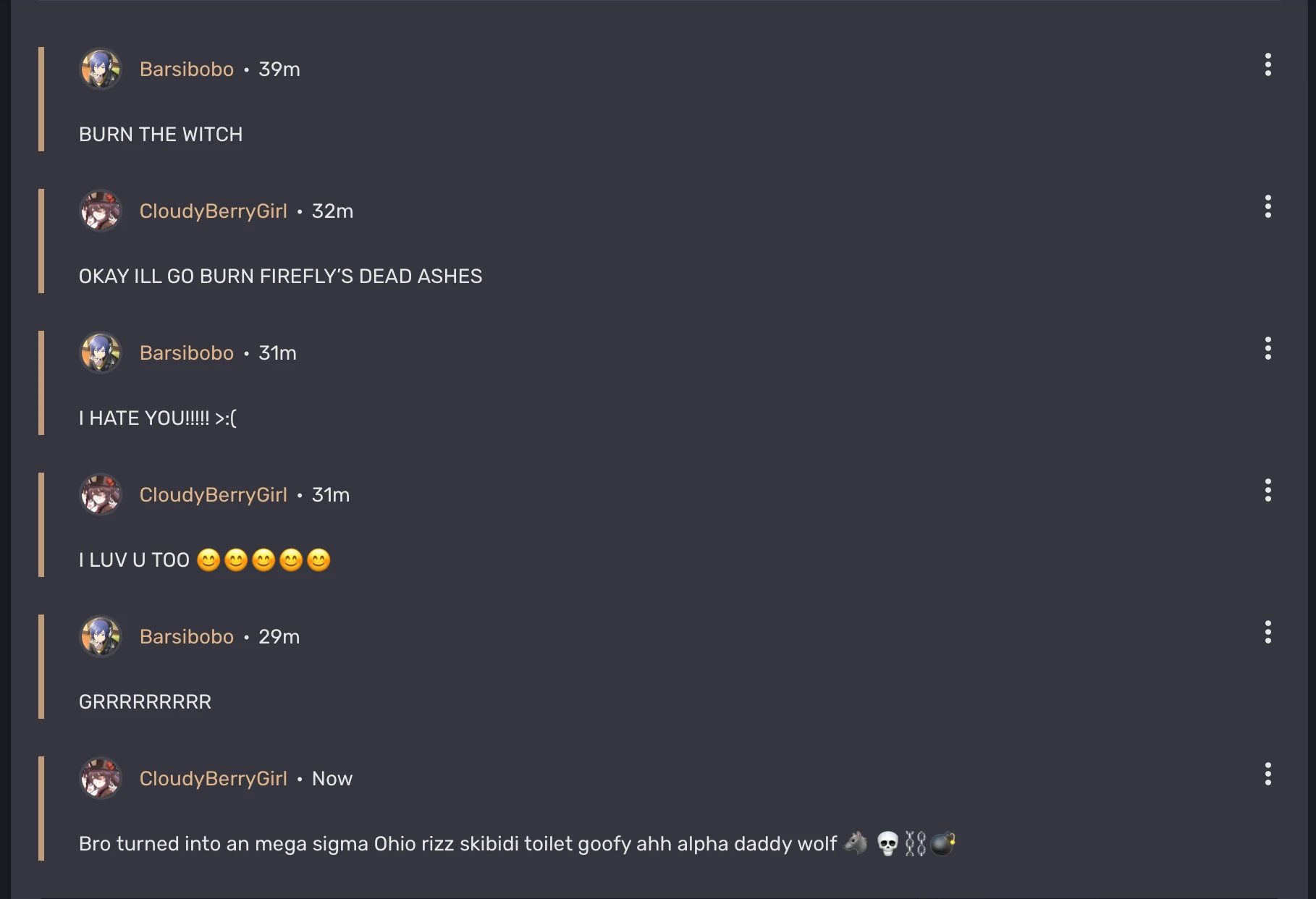Click Barsibobo's avatar beside I HATE YOU!!!!!
Image resolution: width=1316 pixels, height=899 pixels.
tap(101, 353)
